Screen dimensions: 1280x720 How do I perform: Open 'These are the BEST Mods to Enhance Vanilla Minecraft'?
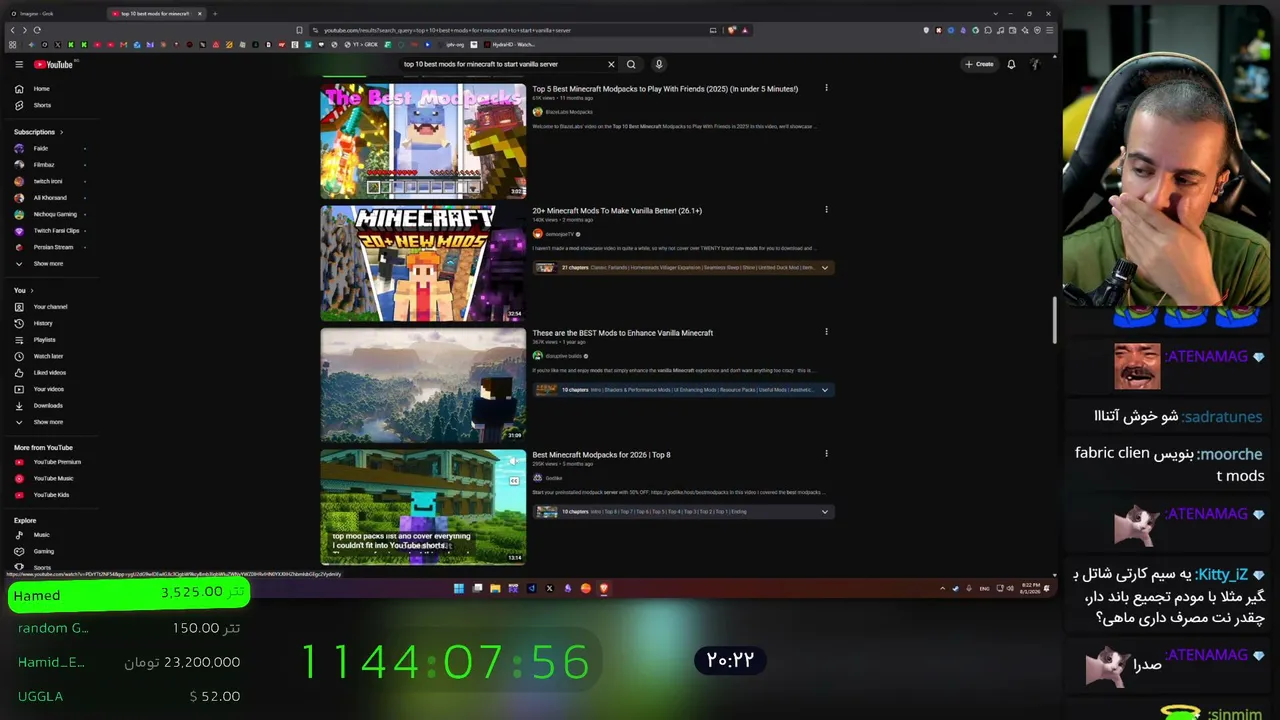[x=623, y=333]
